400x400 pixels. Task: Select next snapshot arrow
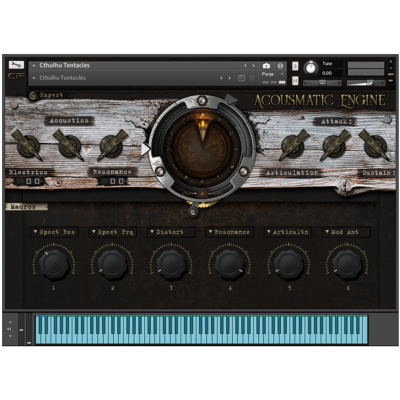pyautogui.click(x=230, y=78)
